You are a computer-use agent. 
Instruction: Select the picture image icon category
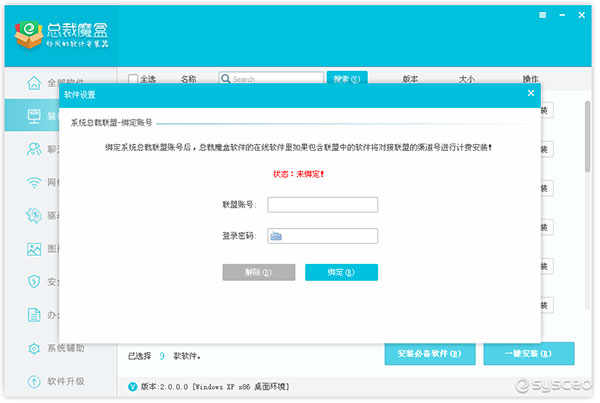(34, 249)
